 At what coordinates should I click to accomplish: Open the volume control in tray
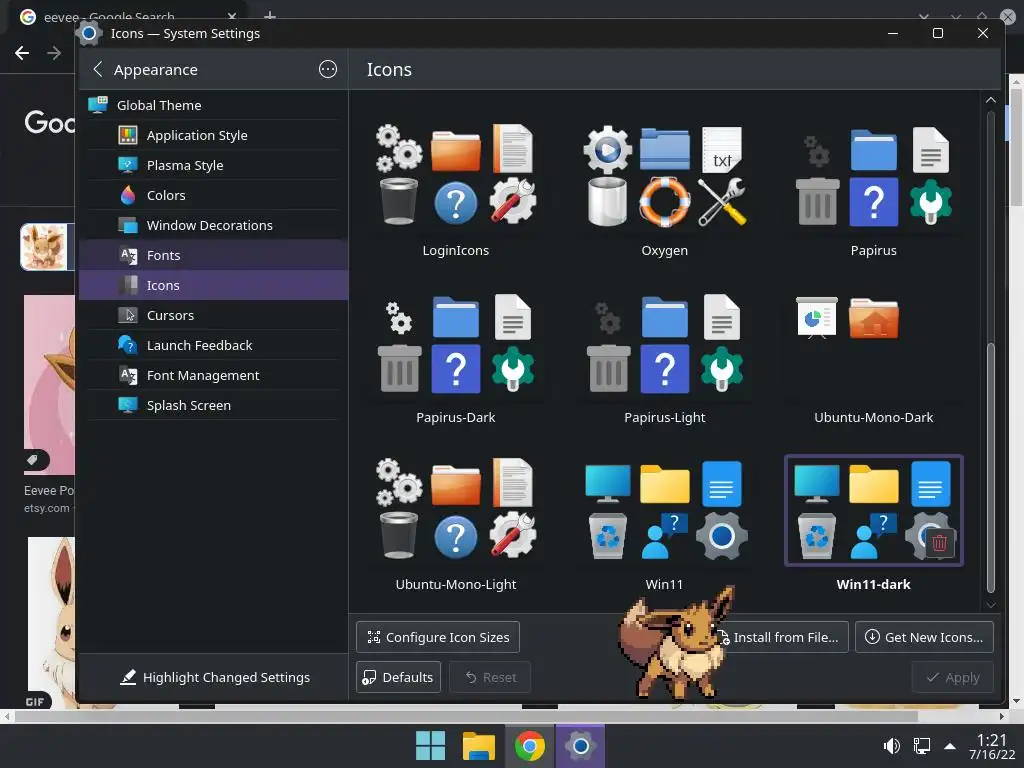pos(891,746)
